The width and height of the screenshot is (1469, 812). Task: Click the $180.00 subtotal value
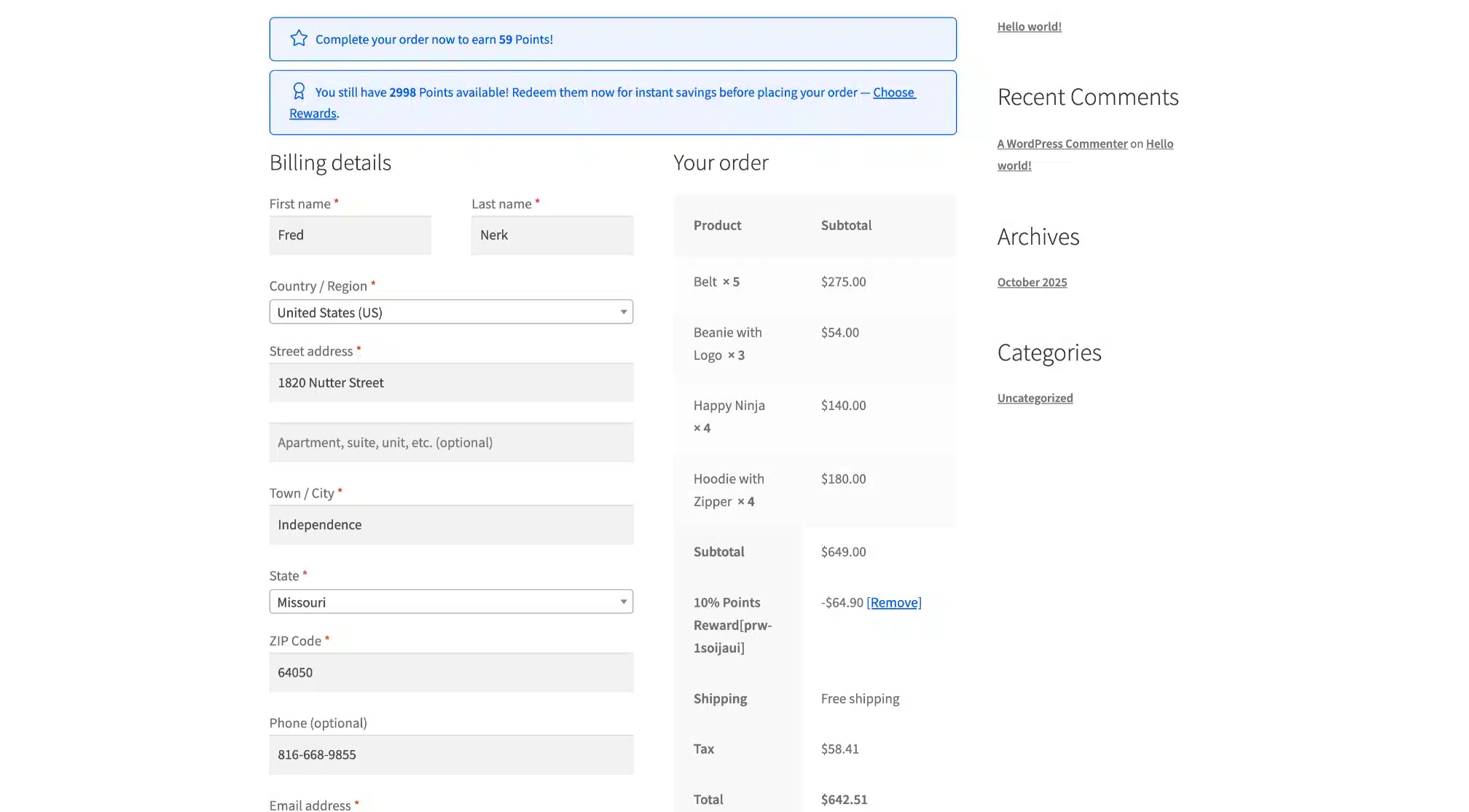pyautogui.click(x=843, y=479)
